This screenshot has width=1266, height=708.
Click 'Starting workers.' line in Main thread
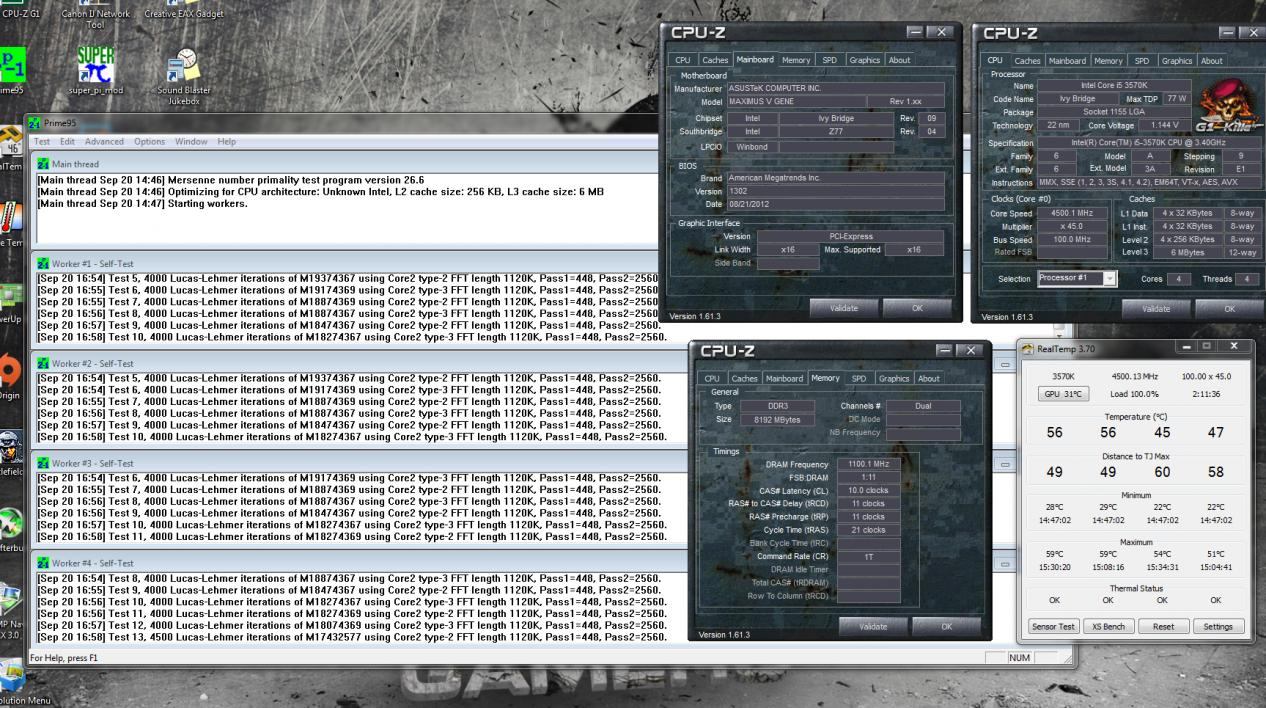click(142, 203)
